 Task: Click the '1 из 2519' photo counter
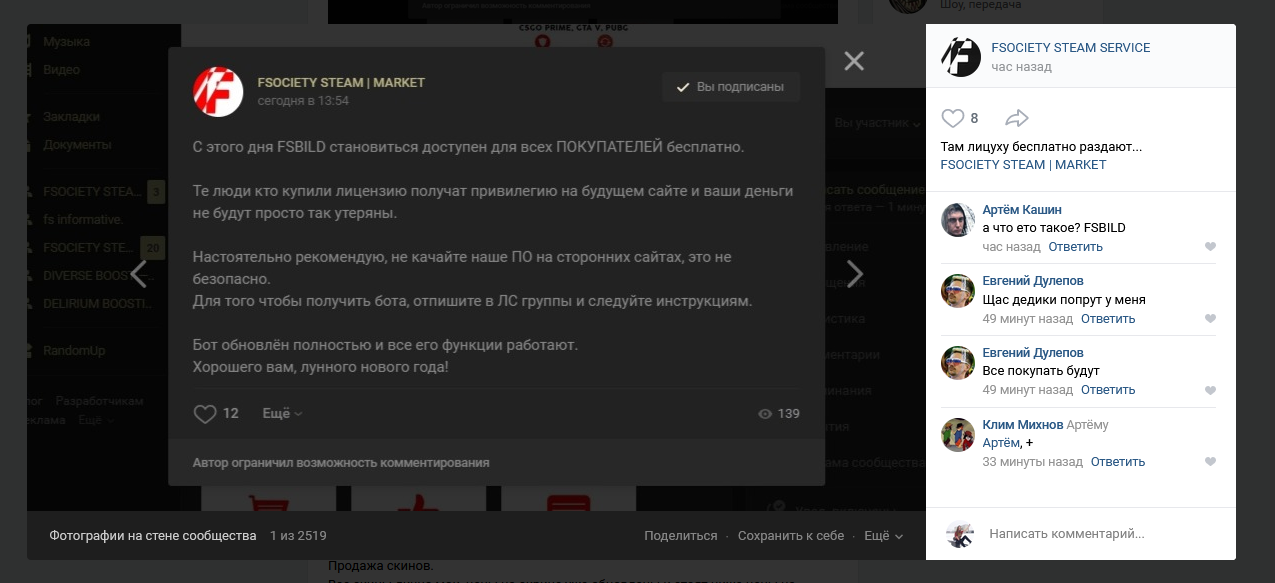(298, 536)
